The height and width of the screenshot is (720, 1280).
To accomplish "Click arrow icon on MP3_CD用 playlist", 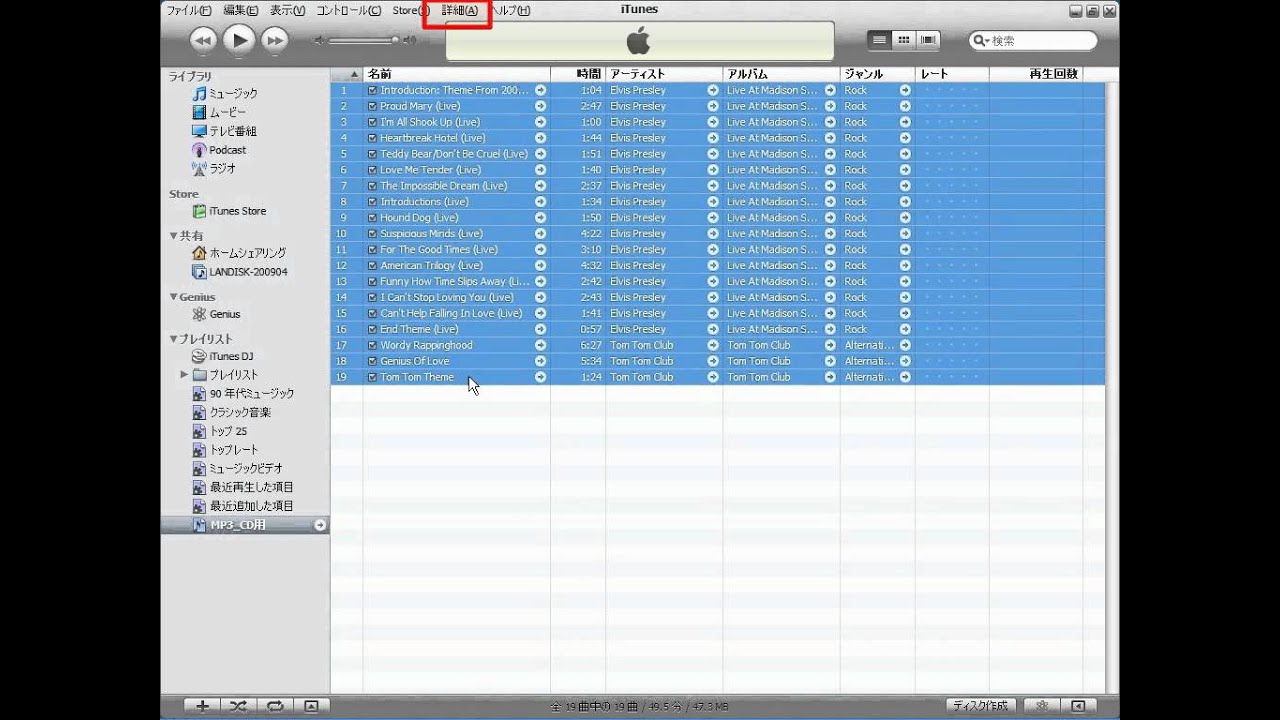I will click(320, 525).
